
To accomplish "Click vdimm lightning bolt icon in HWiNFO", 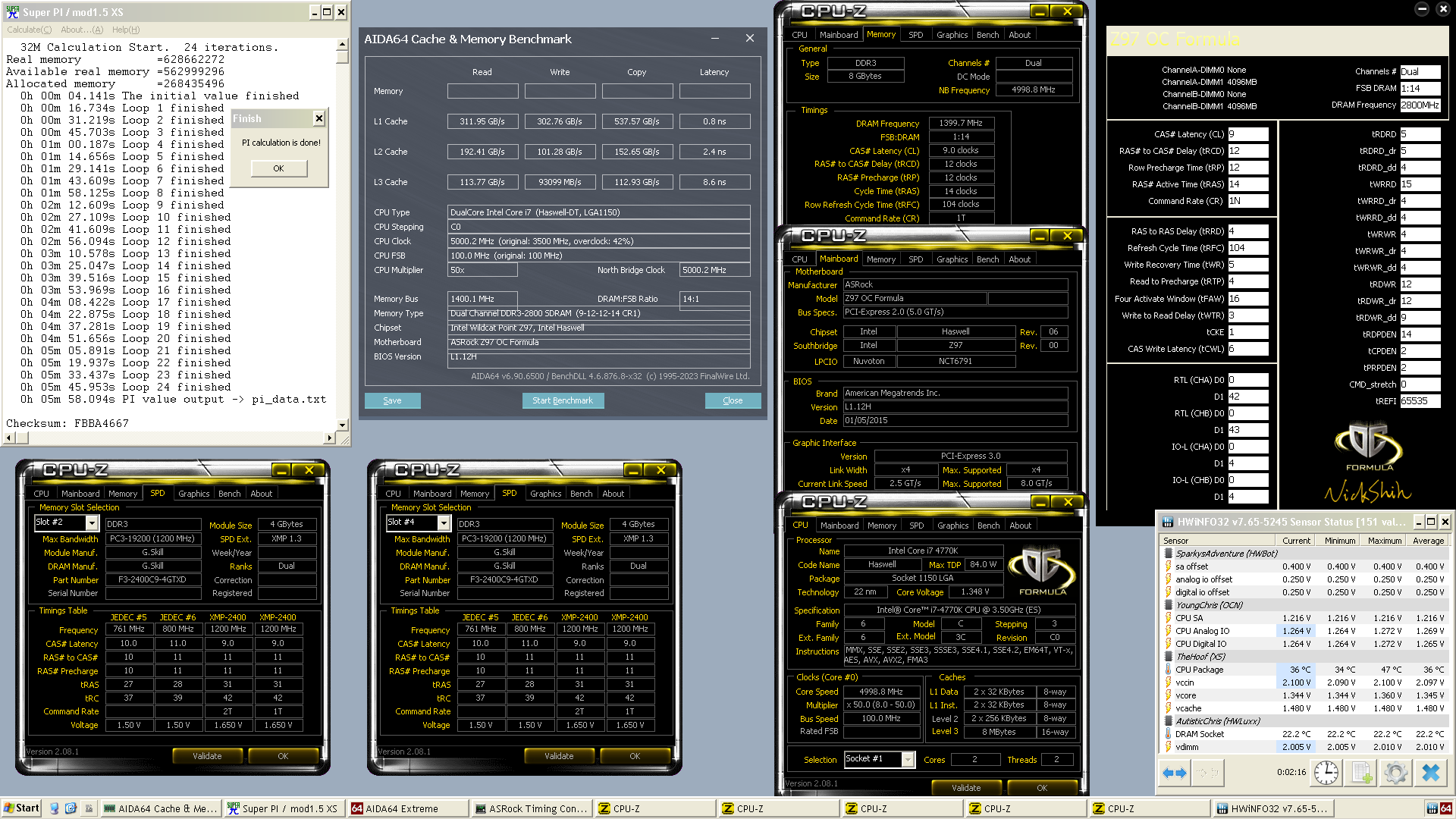I will (x=1169, y=747).
